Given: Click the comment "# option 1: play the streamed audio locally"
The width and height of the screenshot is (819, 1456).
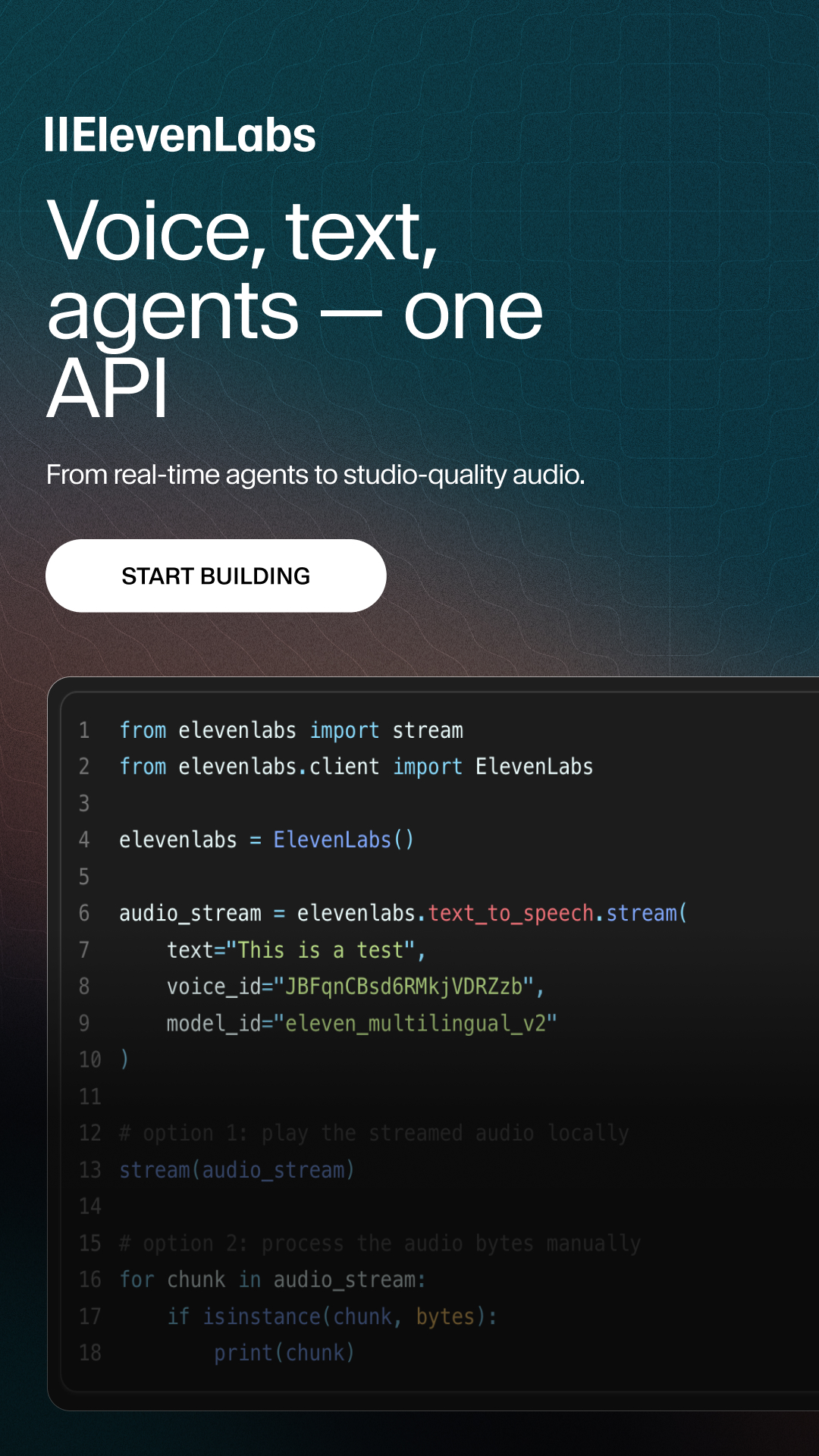Looking at the screenshot, I should point(375,1133).
